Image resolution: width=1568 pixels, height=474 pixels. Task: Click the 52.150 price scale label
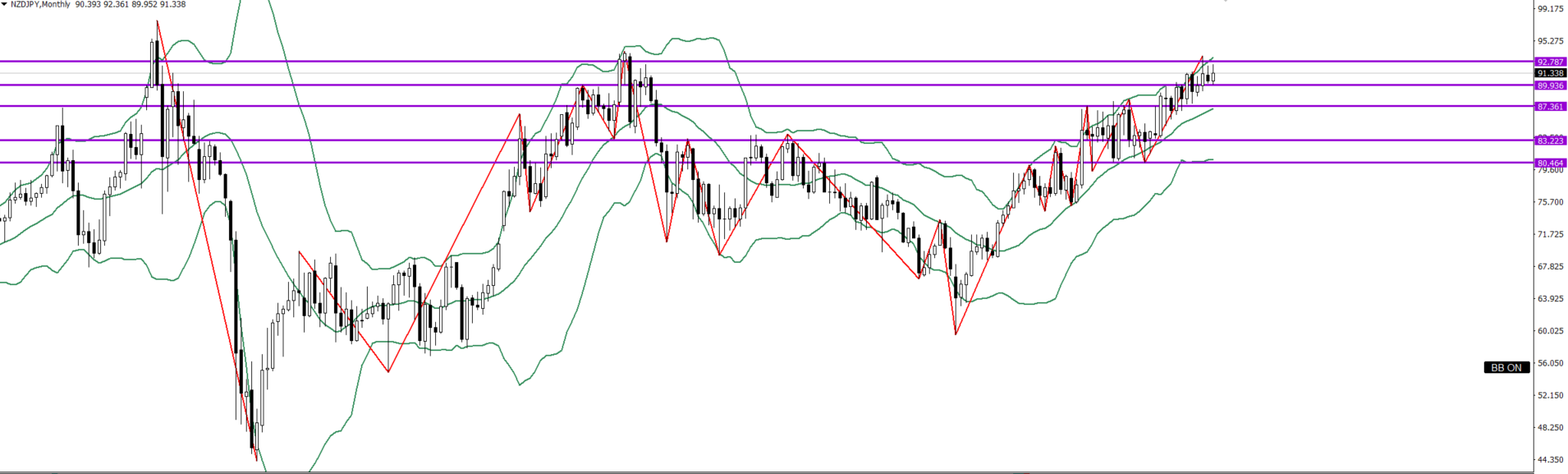1550,395
